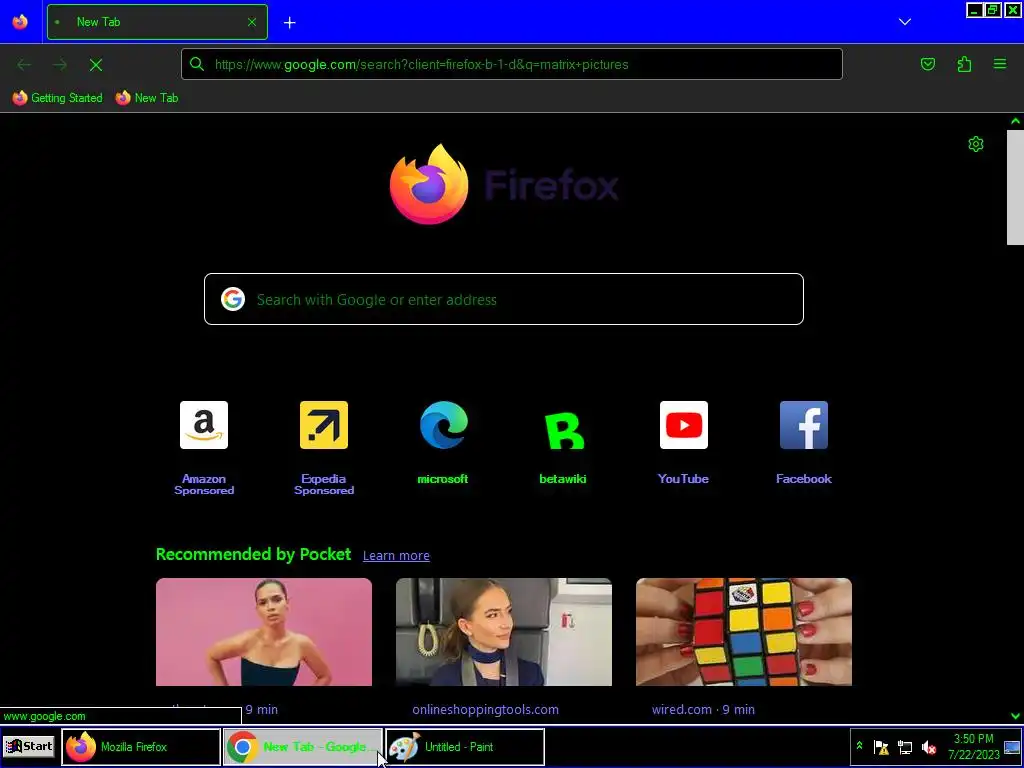The image size is (1024, 768).
Task: Switch to New Tab - Google Chrome taskbar button
Action: 303,746
